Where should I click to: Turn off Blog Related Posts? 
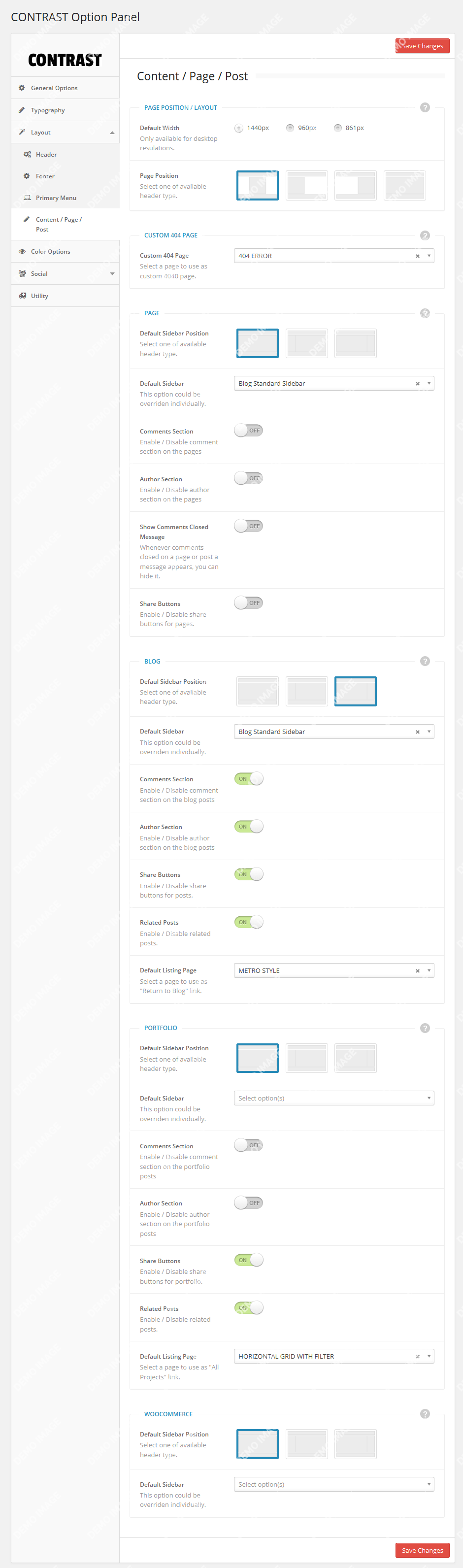pyautogui.click(x=249, y=922)
